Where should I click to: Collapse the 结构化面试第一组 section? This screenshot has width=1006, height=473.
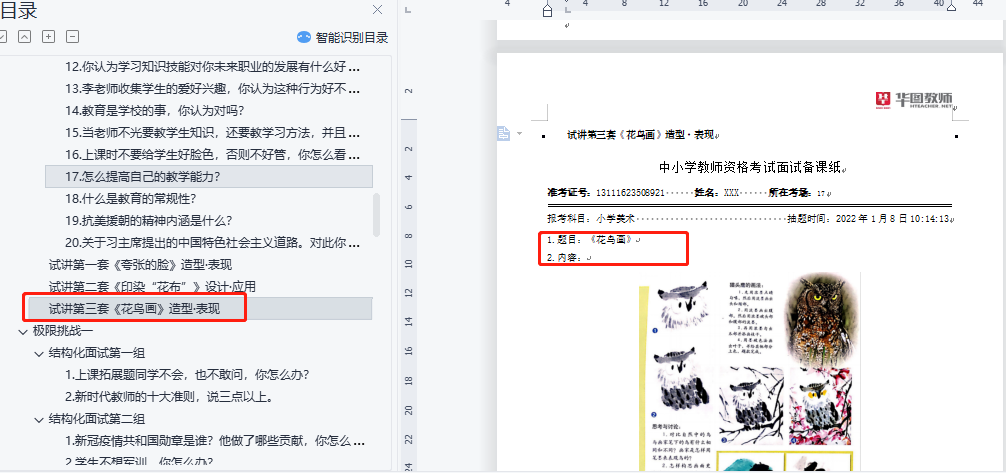click(39, 352)
